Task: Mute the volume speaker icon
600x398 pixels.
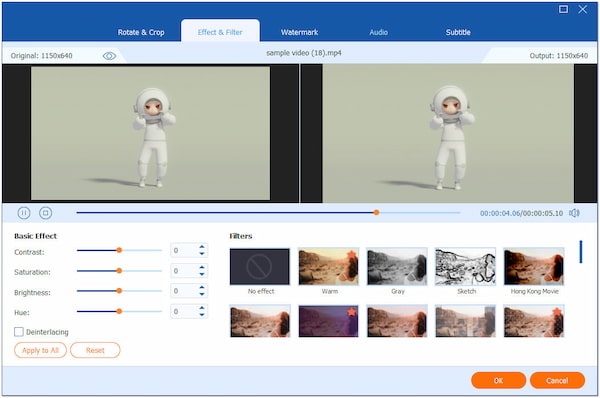Action: 574,213
